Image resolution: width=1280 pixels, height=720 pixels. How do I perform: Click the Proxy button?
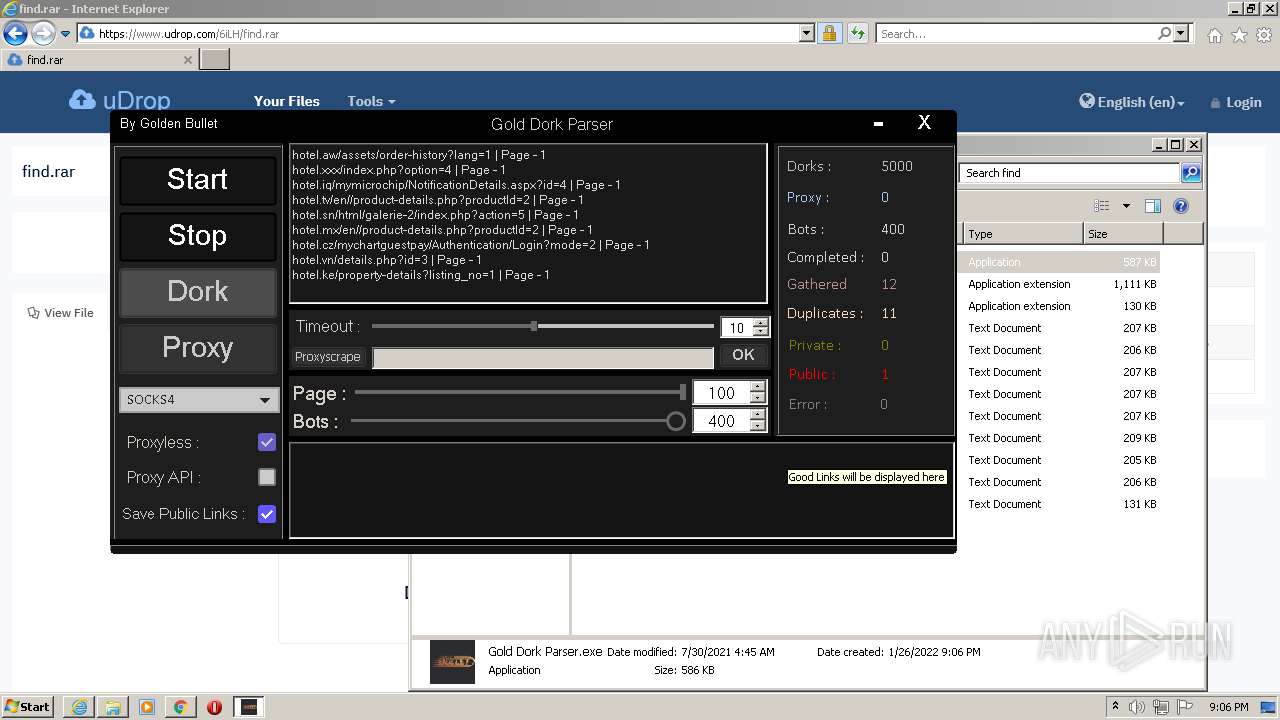point(197,348)
